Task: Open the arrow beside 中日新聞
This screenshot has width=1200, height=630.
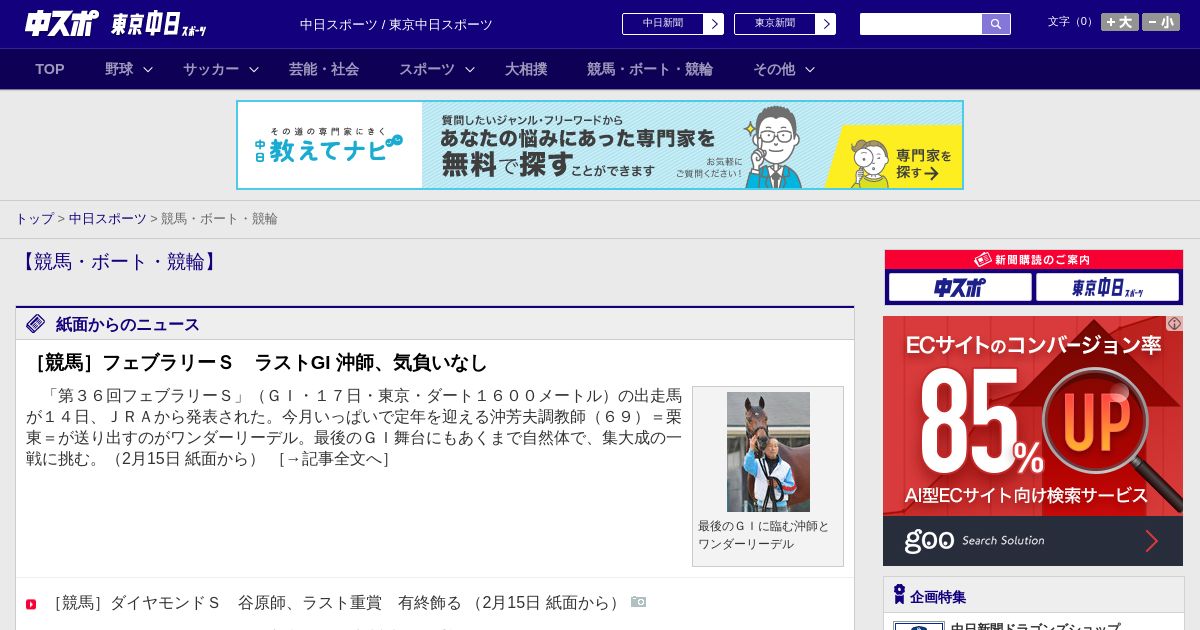Action: point(714,24)
